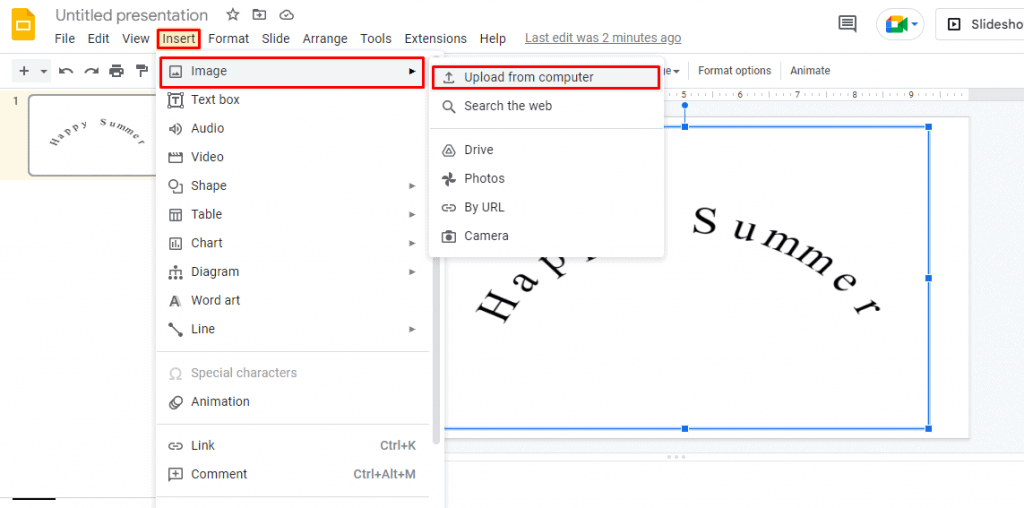Choose Camera image source
The width and height of the screenshot is (1024, 508).
547,236
